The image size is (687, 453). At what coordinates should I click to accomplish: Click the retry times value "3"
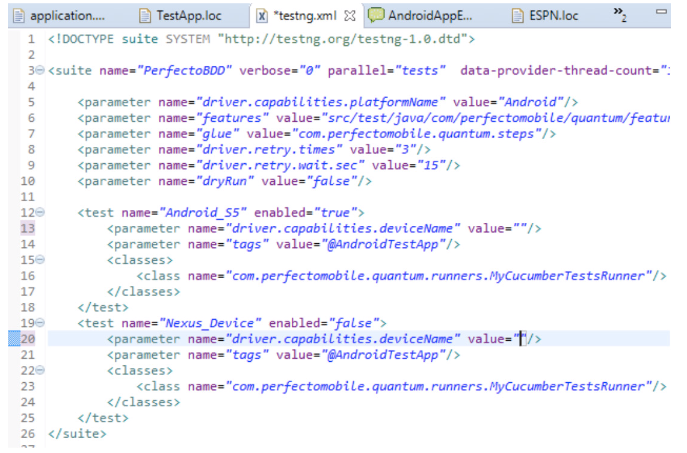coord(405,149)
